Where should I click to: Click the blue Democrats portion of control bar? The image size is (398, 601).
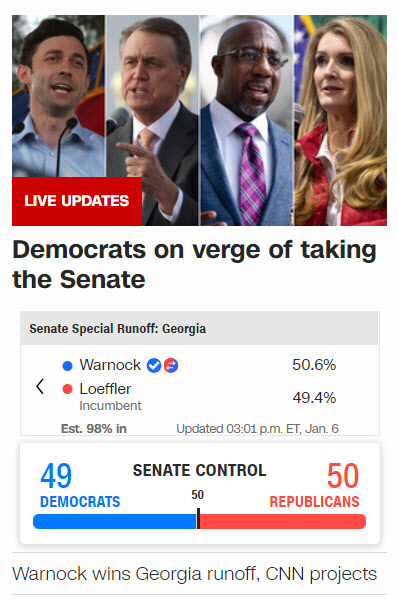[x=115, y=522]
